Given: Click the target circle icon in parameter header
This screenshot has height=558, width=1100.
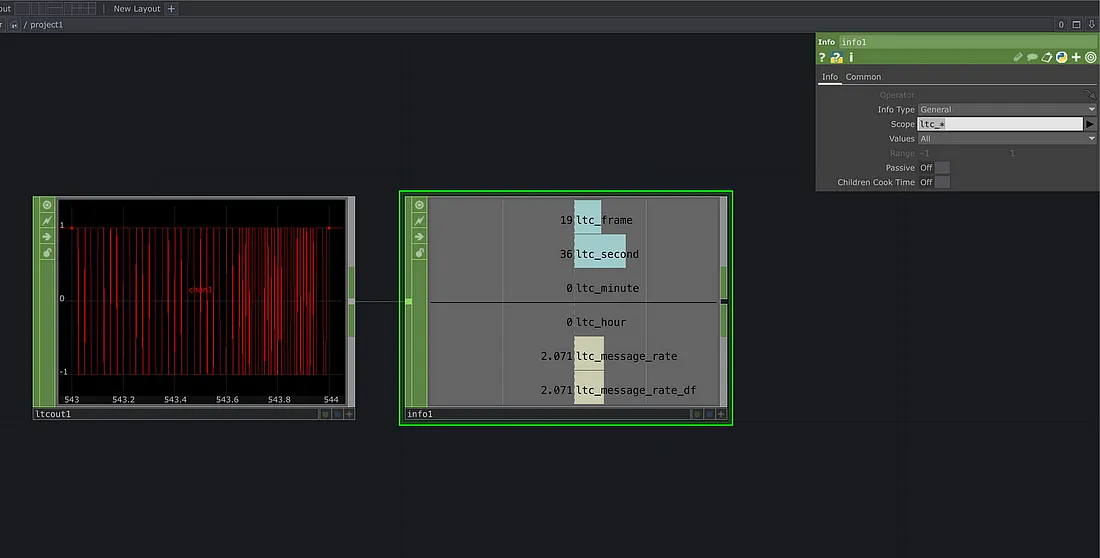Looking at the screenshot, I should coord(1091,58).
